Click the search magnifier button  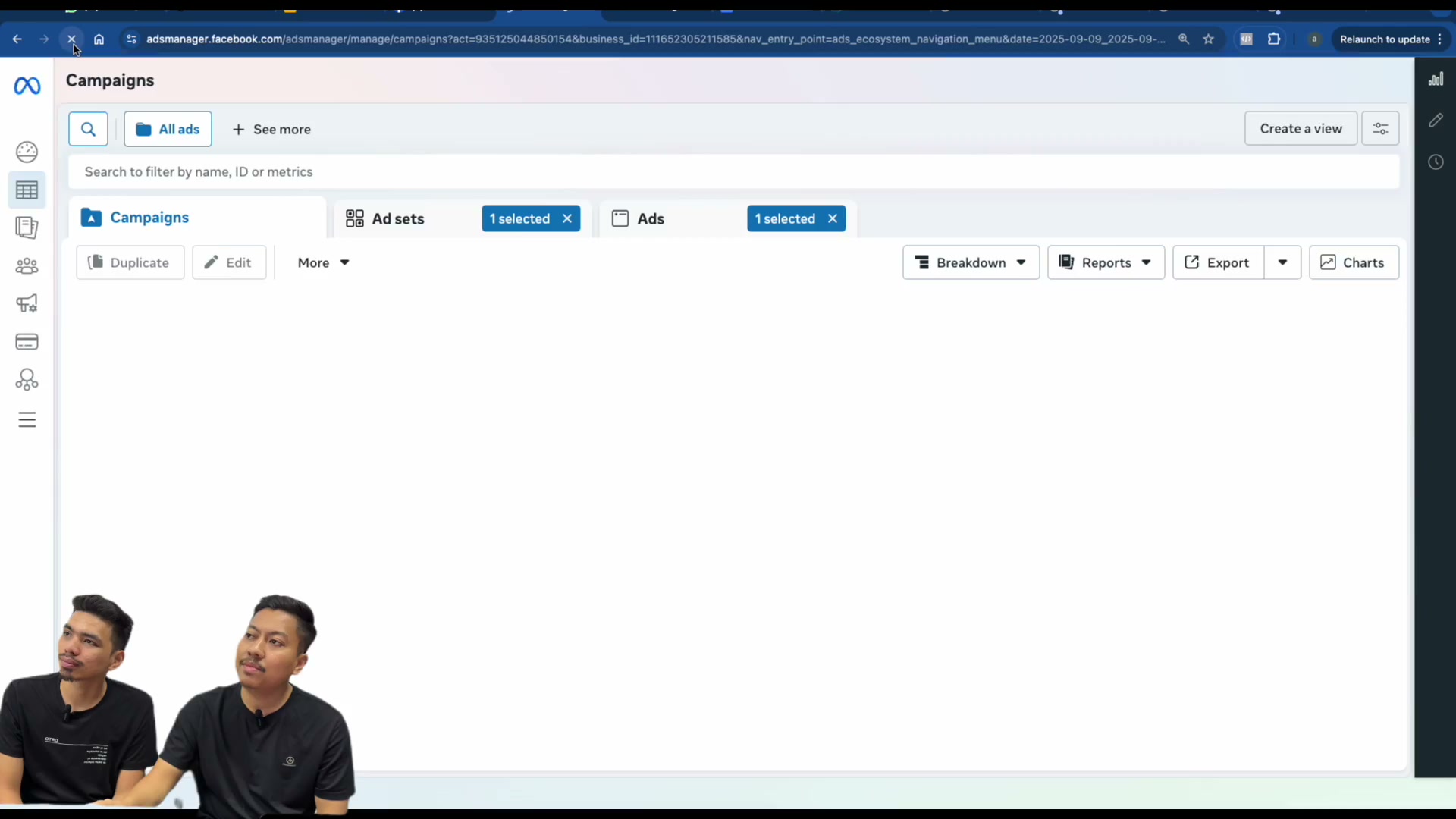88,129
